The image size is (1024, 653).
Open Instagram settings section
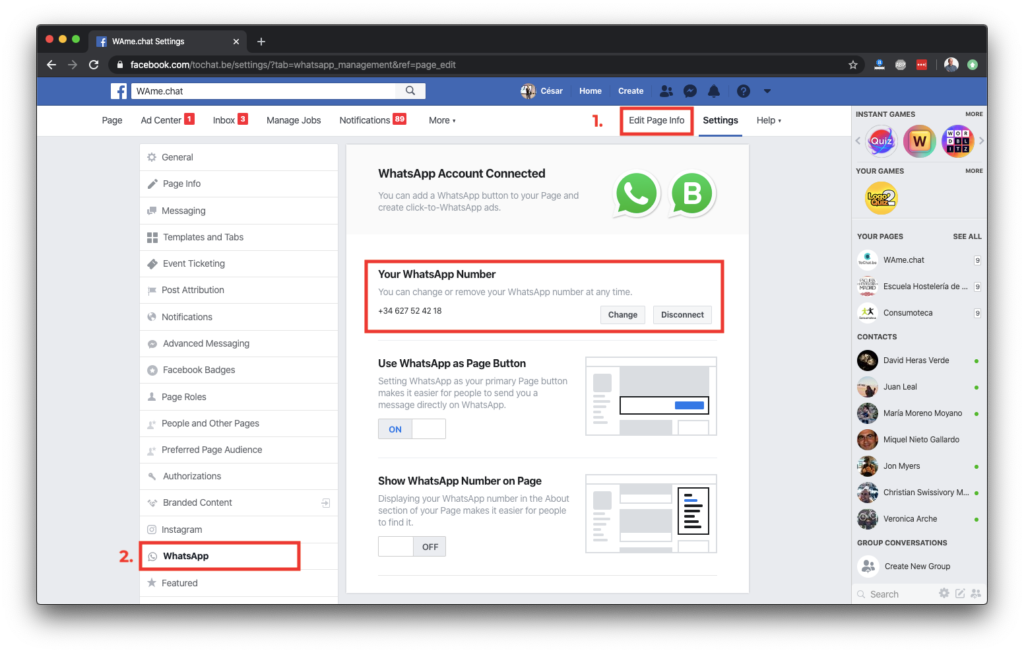tap(238, 530)
